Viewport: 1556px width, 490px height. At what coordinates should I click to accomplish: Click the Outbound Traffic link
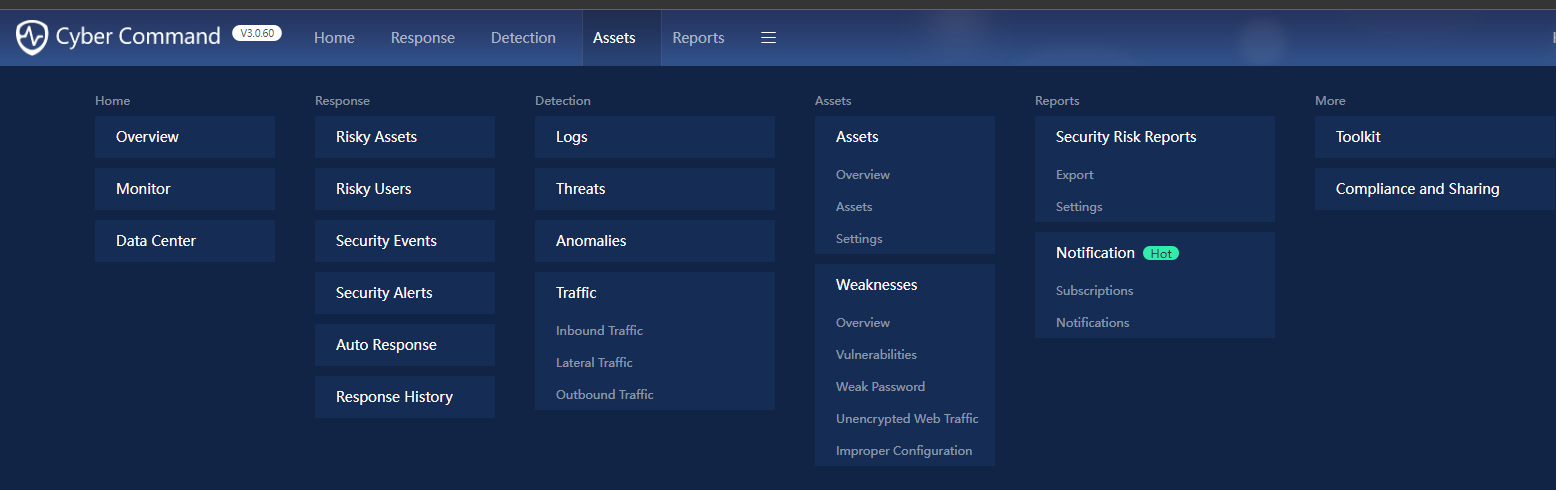tap(604, 395)
